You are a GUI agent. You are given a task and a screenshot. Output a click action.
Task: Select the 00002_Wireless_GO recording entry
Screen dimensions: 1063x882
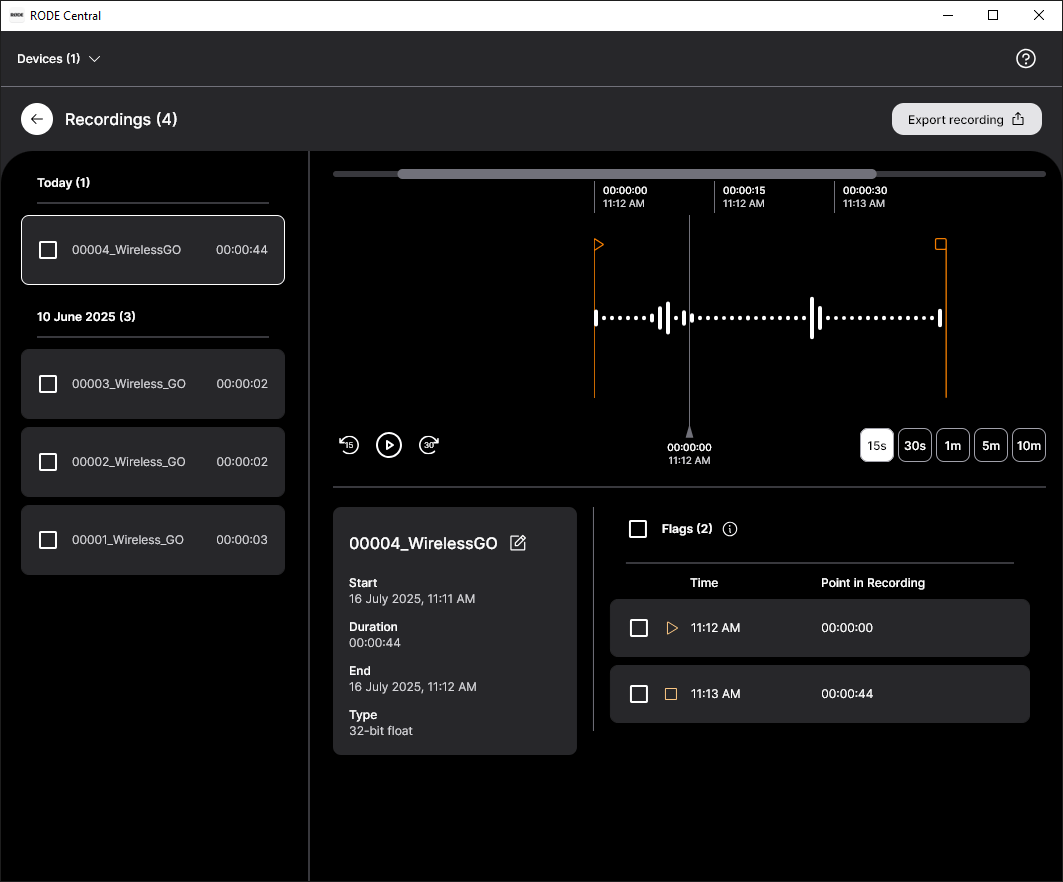[x=152, y=462]
